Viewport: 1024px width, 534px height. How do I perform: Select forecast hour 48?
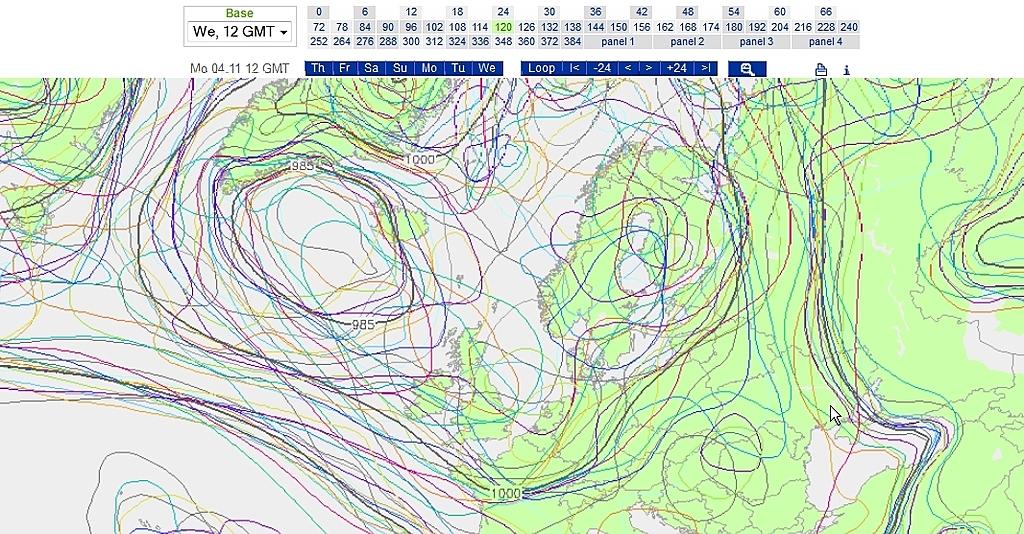coord(688,12)
